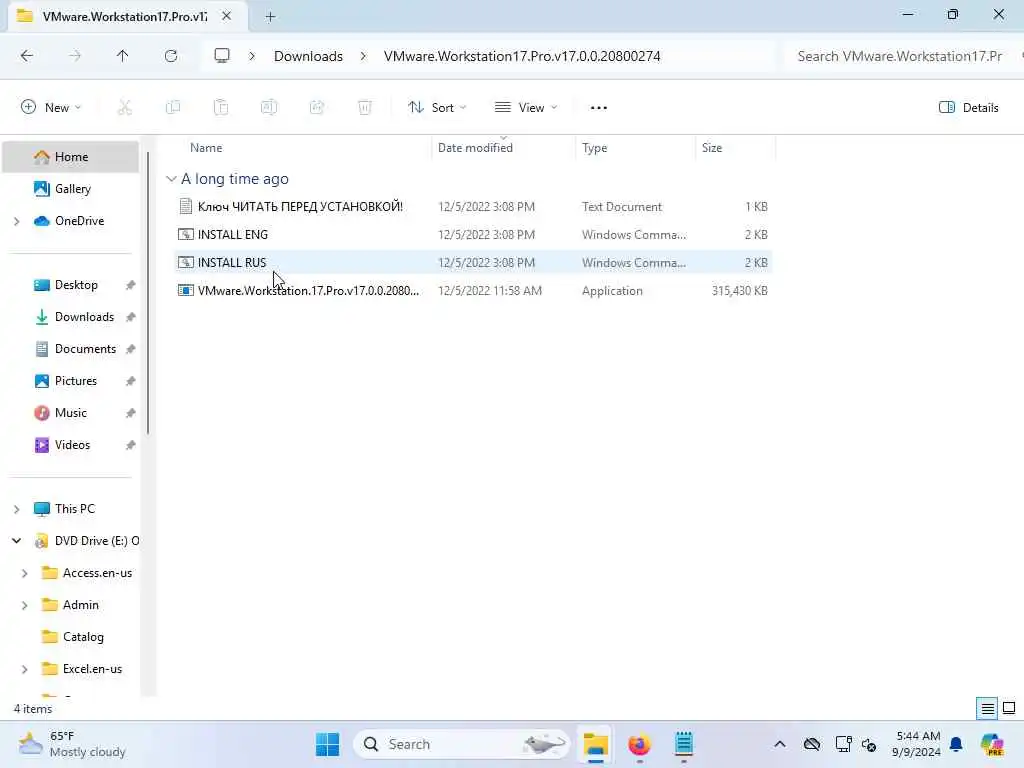Select the VMware.Workstation17.Pro tab

click(x=124, y=17)
